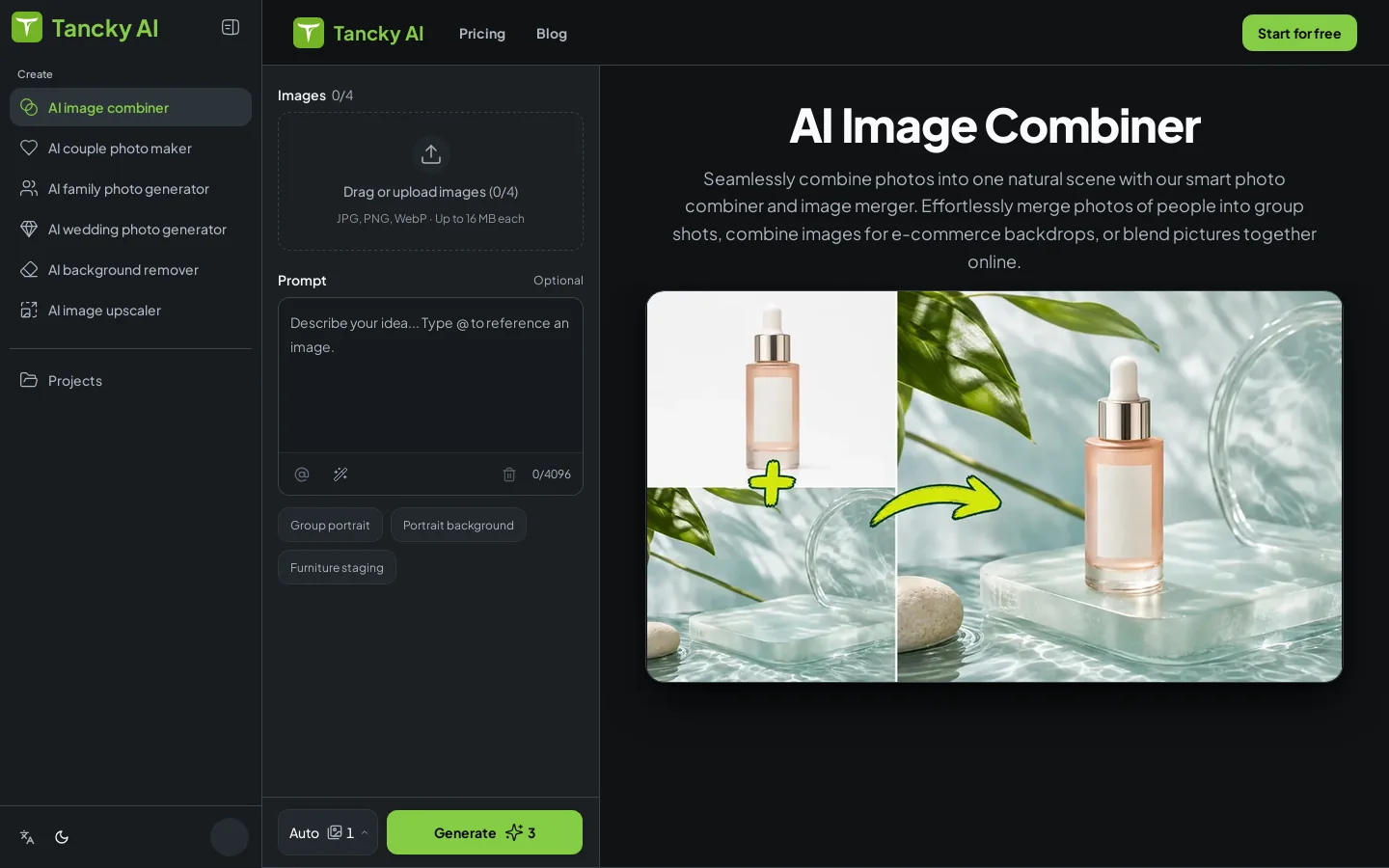The height and width of the screenshot is (868, 1389).
Task: Click the "AI Image Combiner" heading
Action: click(x=994, y=125)
